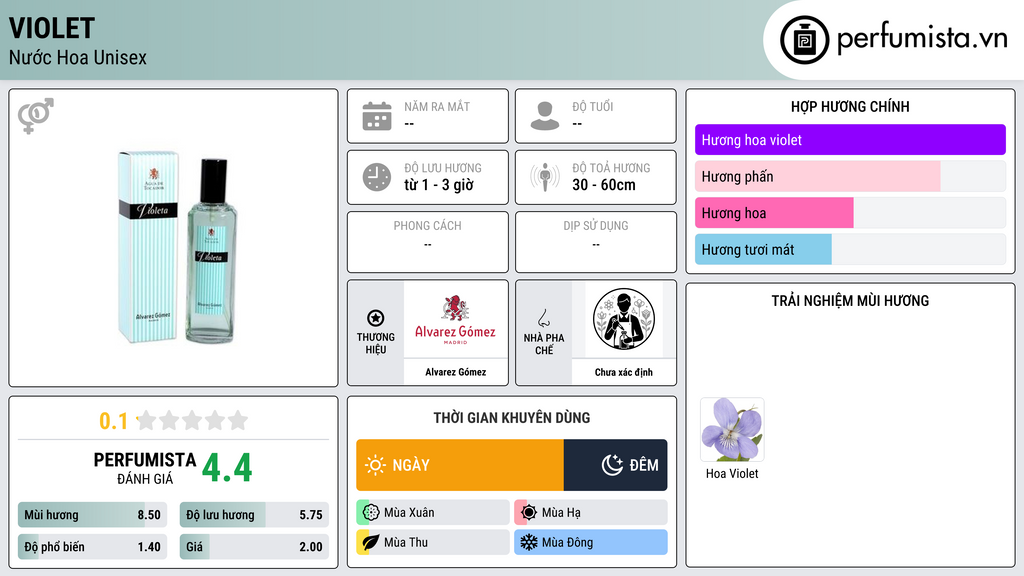Click the Thời gian khuyên dùng heading

[512, 417]
